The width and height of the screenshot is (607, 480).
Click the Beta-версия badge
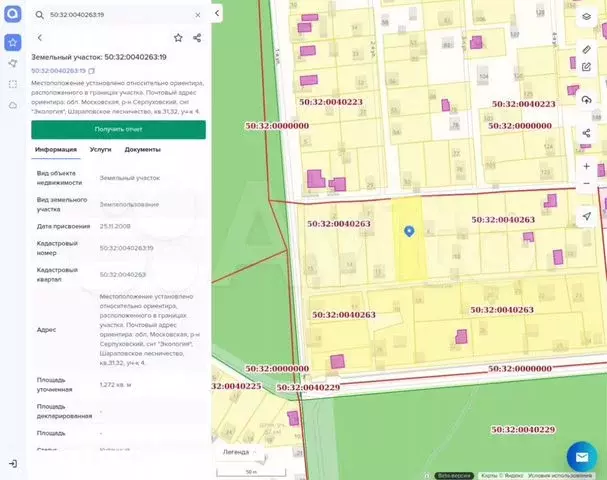coord(454,475)
